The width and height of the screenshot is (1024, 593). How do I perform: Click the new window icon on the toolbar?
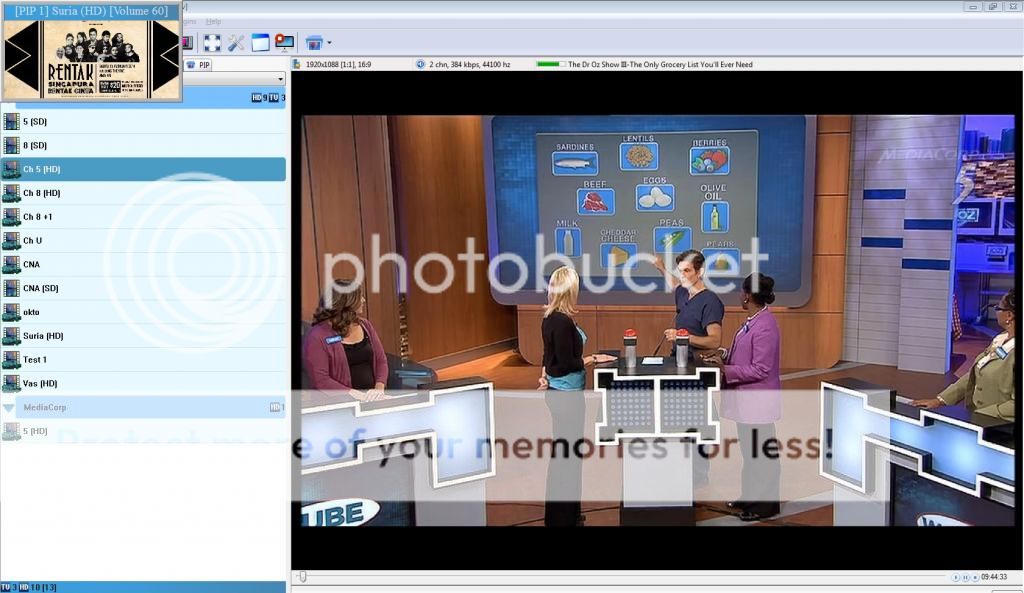(x=260, y=42)
